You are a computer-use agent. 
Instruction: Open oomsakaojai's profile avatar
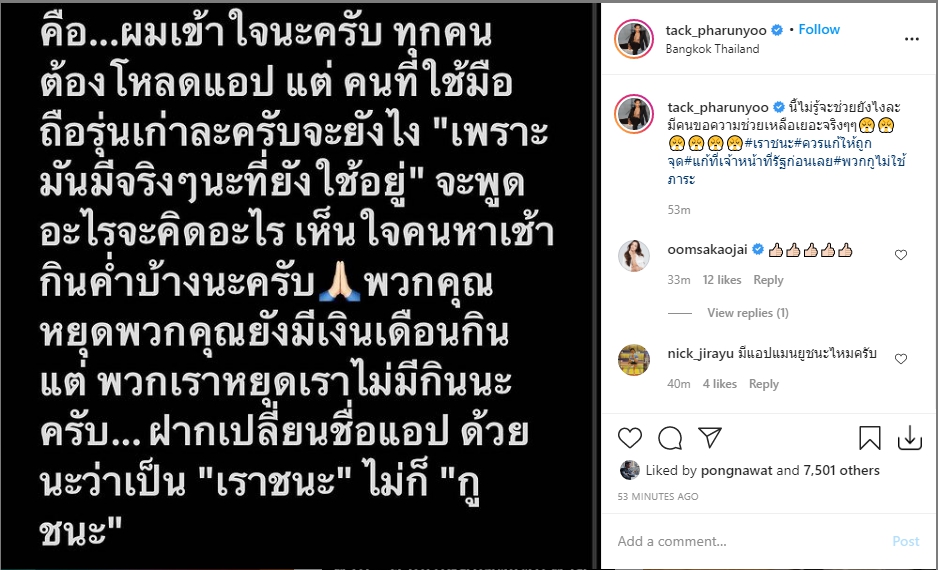coord(634,256)
